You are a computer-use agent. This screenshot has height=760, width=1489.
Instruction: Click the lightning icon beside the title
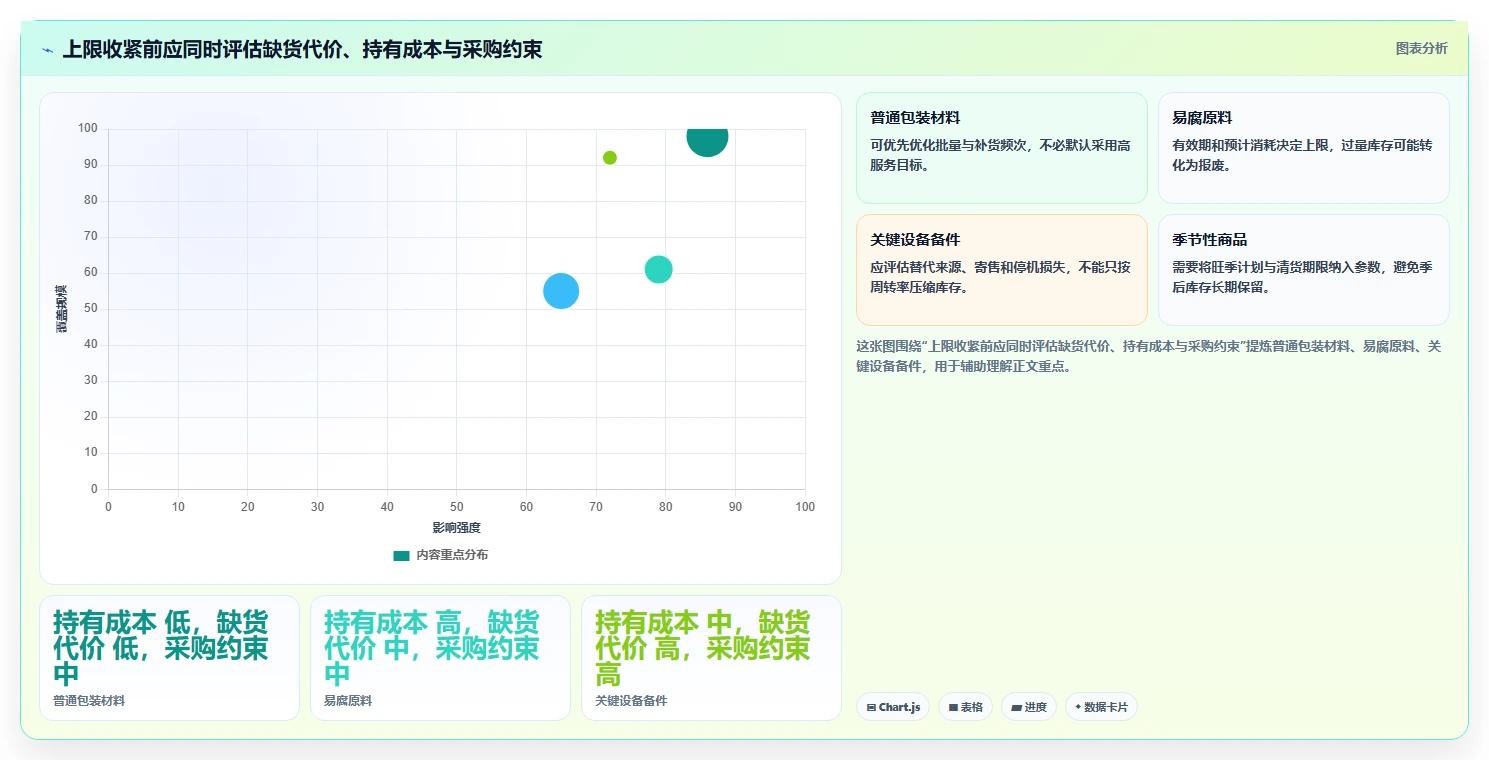pyautogui.click(x=47, y=50)
